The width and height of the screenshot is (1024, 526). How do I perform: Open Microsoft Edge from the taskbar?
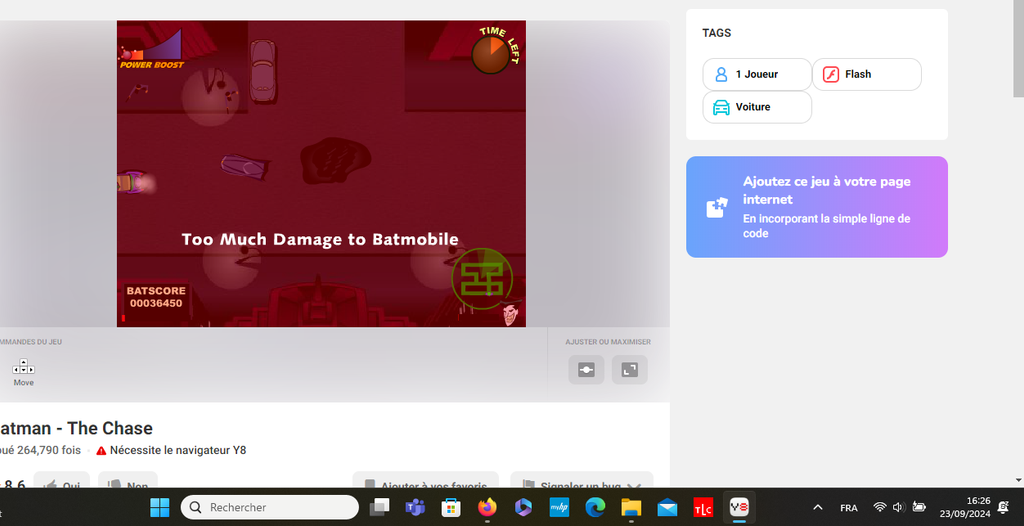595,507
